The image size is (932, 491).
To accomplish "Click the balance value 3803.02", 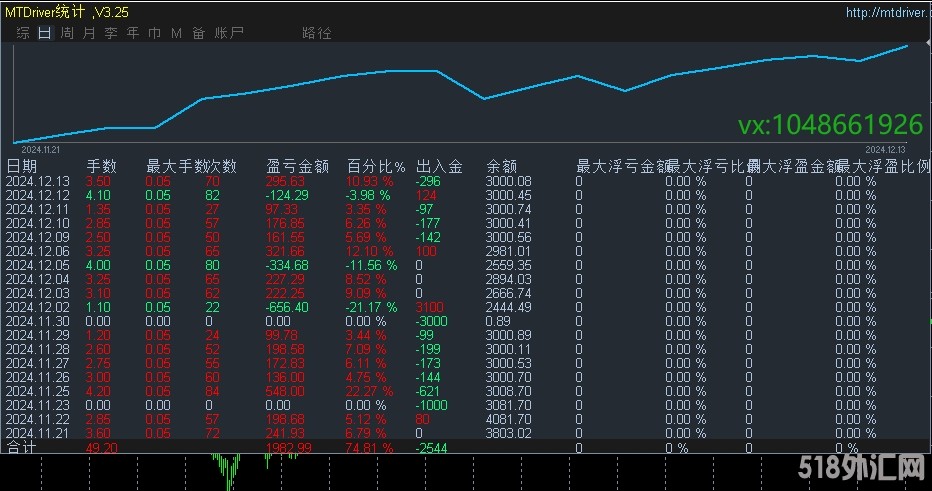I will (508, 433).
